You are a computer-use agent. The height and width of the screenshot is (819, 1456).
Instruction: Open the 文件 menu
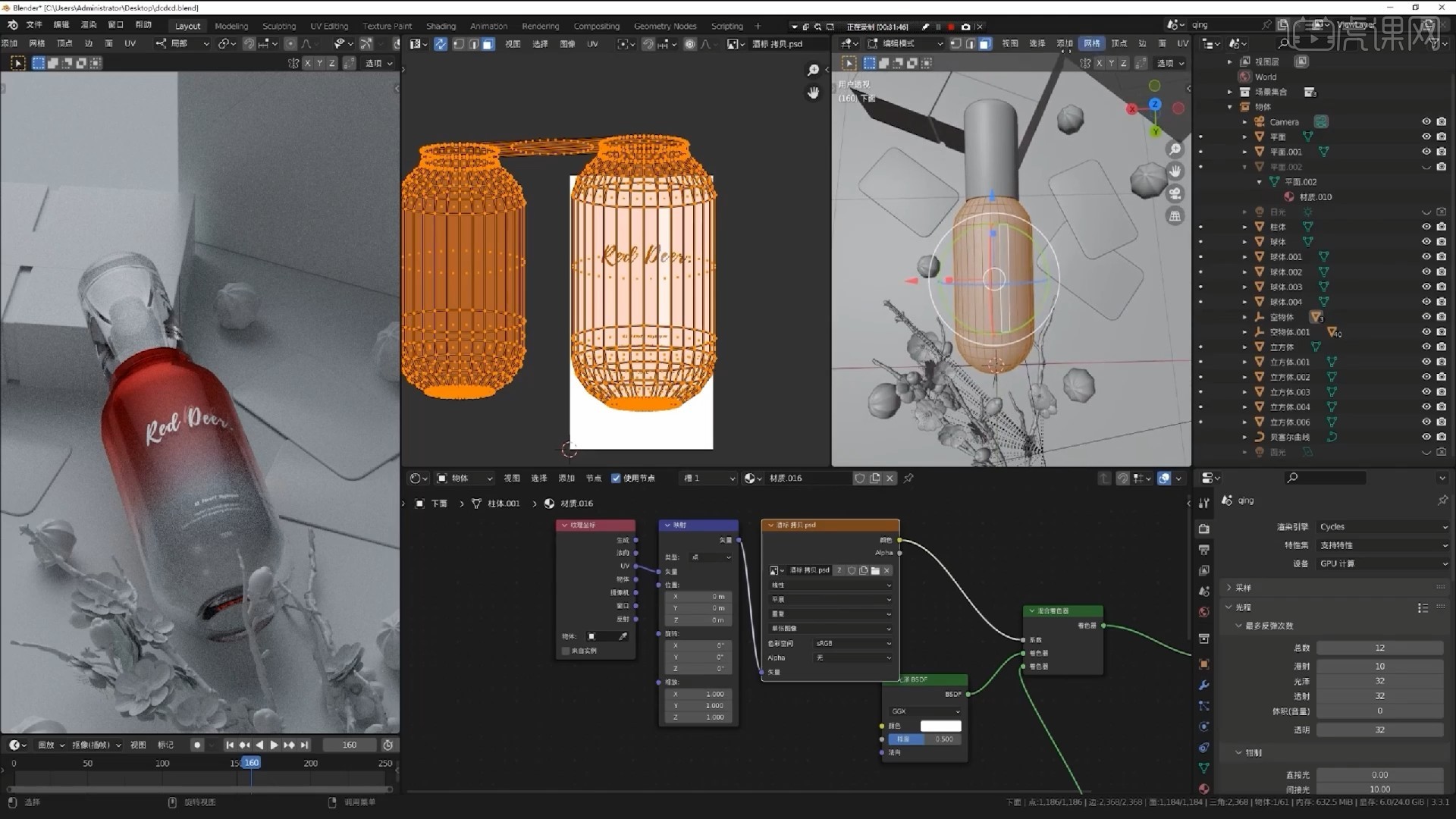tap(34, 25)
